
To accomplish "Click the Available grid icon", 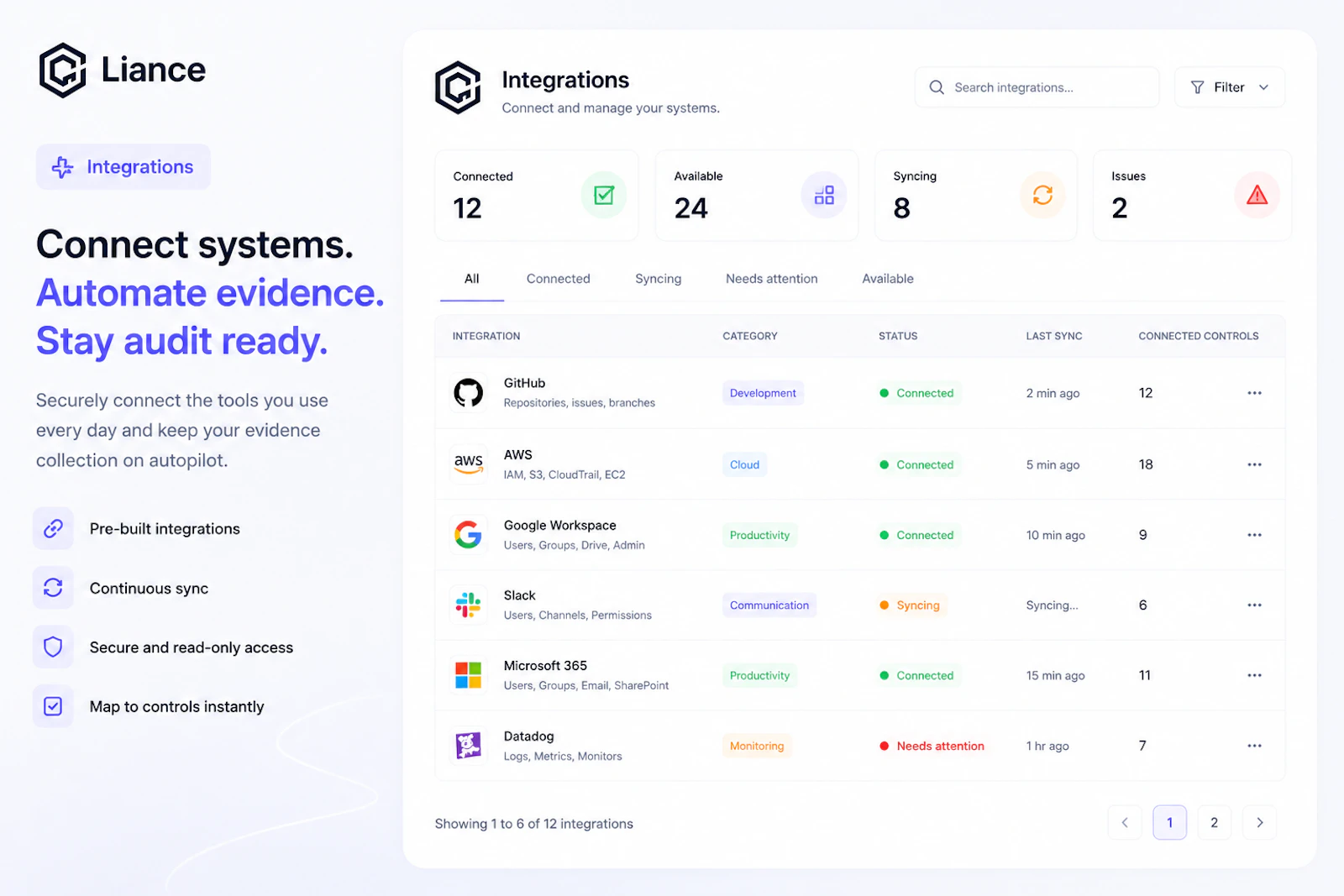I will coord(824,195).
